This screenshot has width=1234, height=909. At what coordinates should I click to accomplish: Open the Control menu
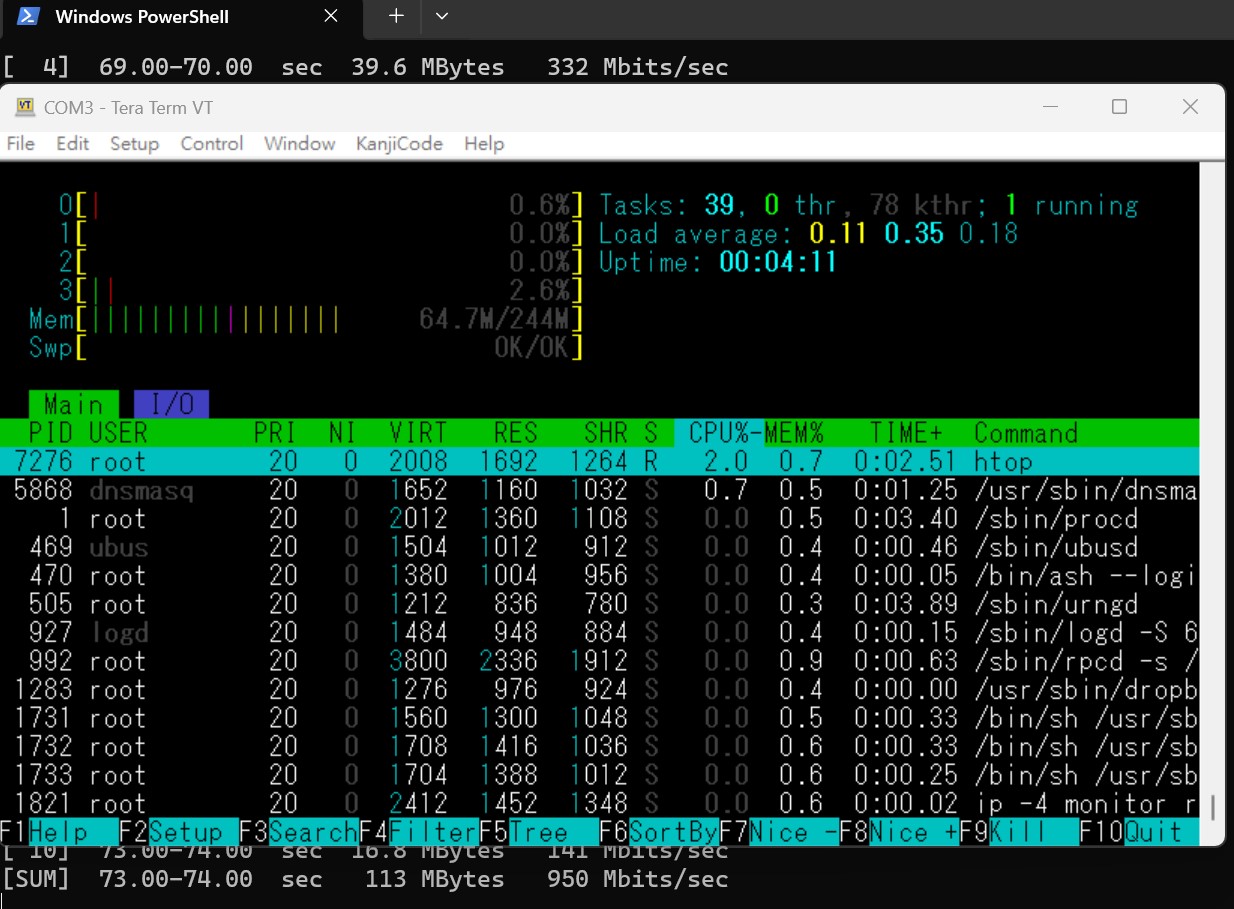click(212, 144)
